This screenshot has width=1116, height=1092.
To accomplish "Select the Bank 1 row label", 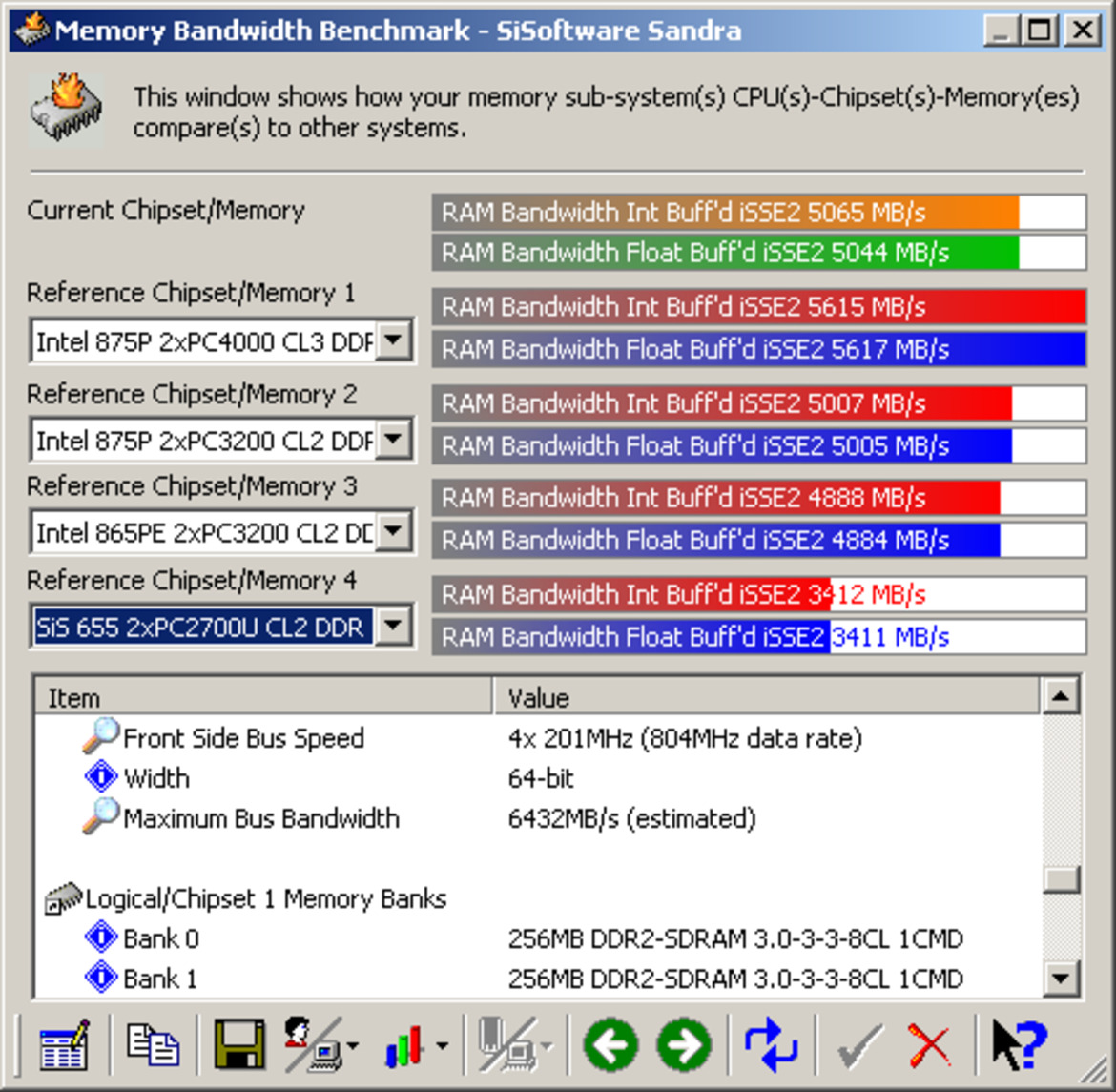I will coord(160,979).
